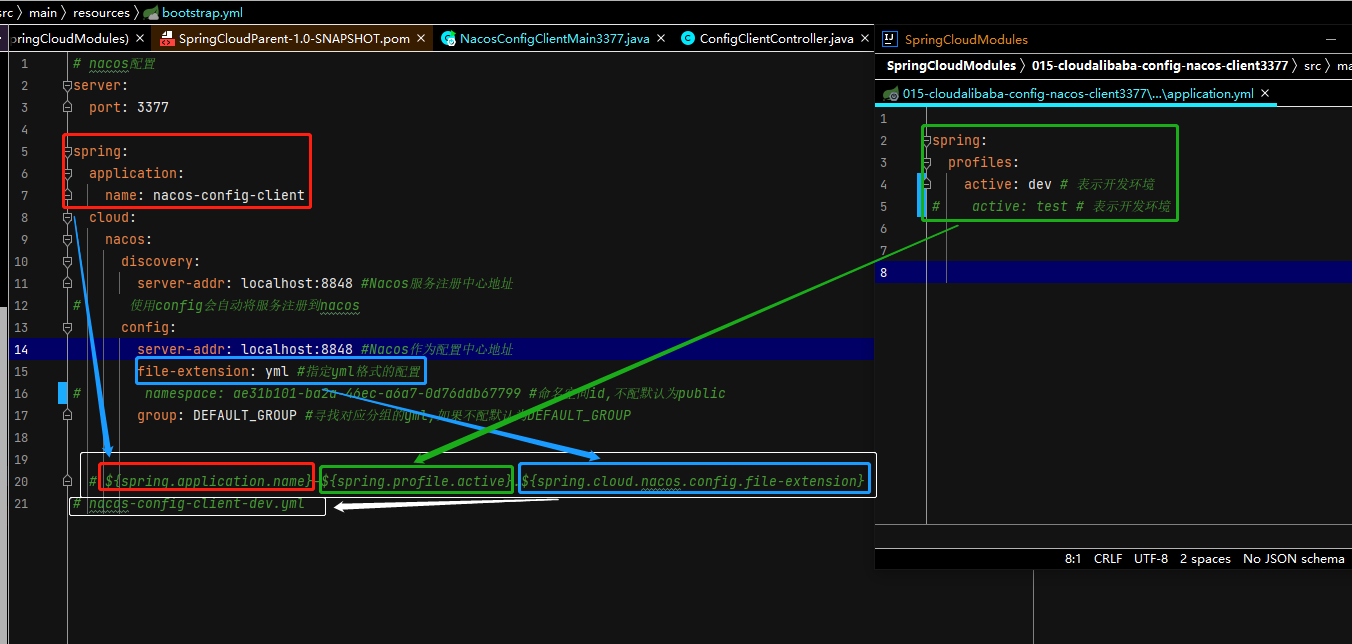Click the commented namespace: ae31b101 line
The width and height of the screenshot is (1352, 644).
[398, 393]
